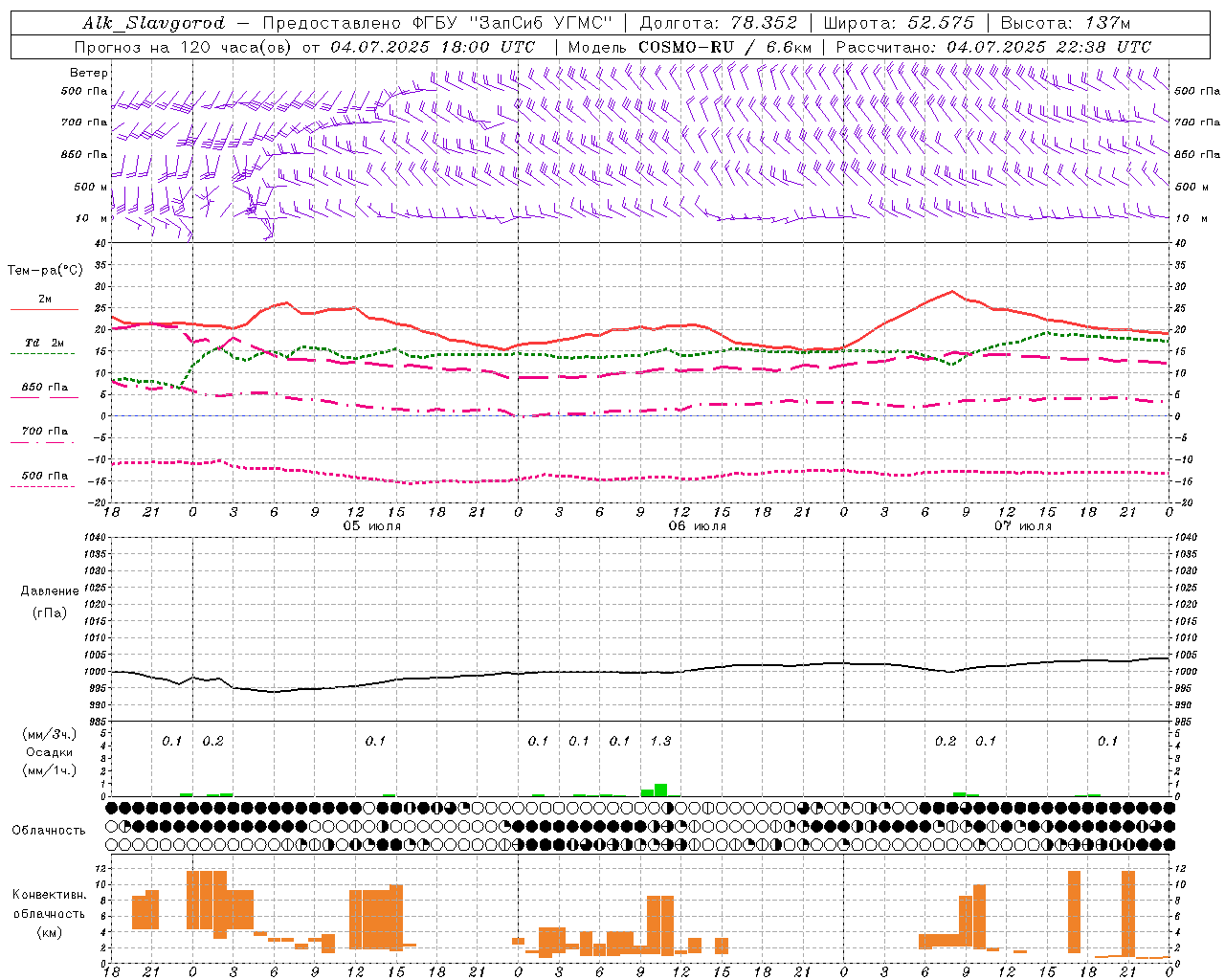Click the Высота: 137м value
Viewport: 1225px width, 980px height.
pyautogui.click(x=1065, y=23)
